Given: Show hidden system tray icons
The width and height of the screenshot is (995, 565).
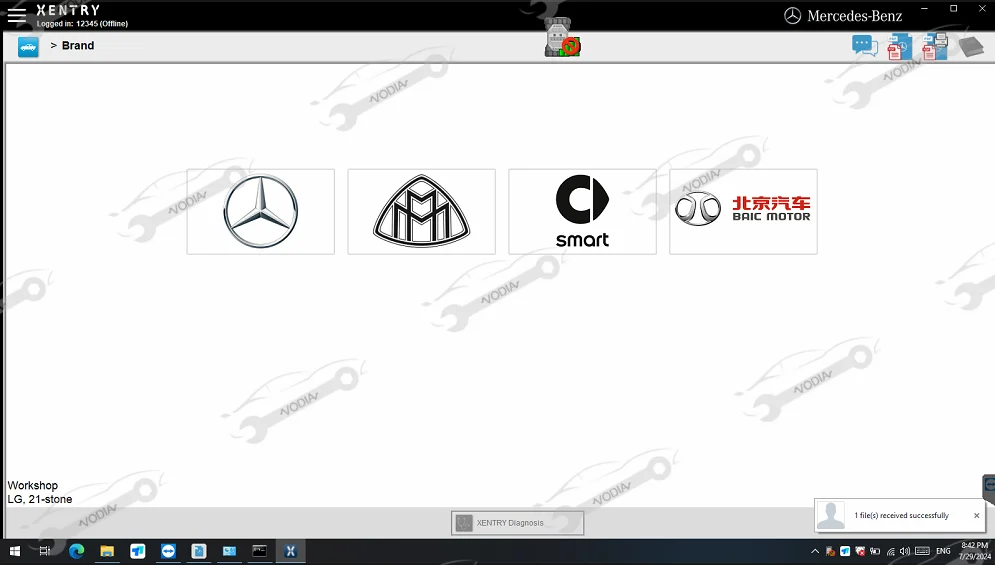Looking at the screenshot, I should tap(815, 551).
